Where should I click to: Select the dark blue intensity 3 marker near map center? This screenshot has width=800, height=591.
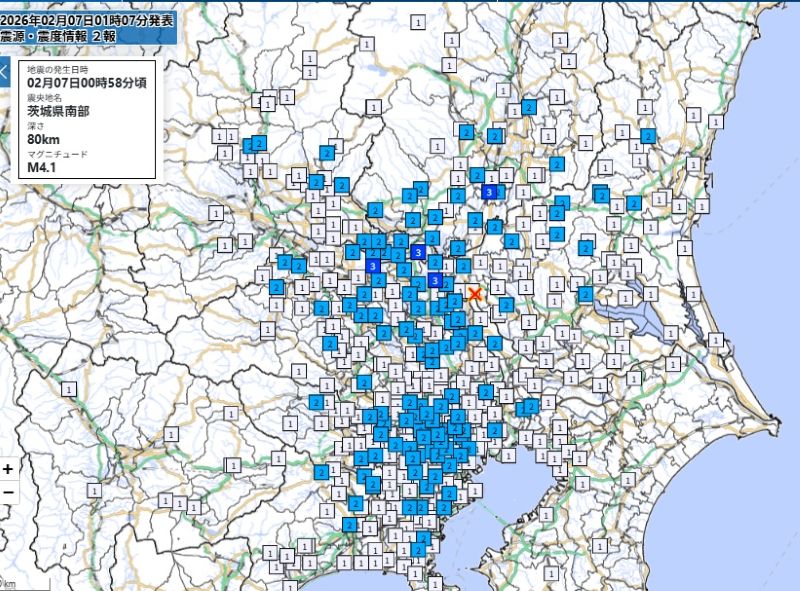pyautogui.click(x=435, y=280)
